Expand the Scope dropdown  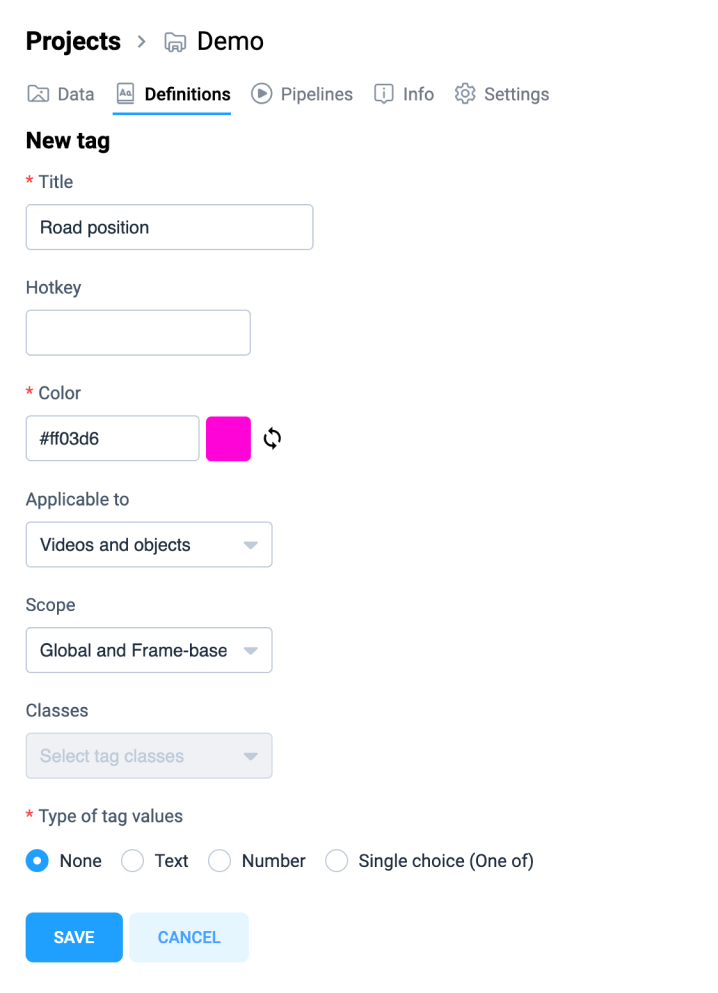pyautogui.click(x=149, y=650)
